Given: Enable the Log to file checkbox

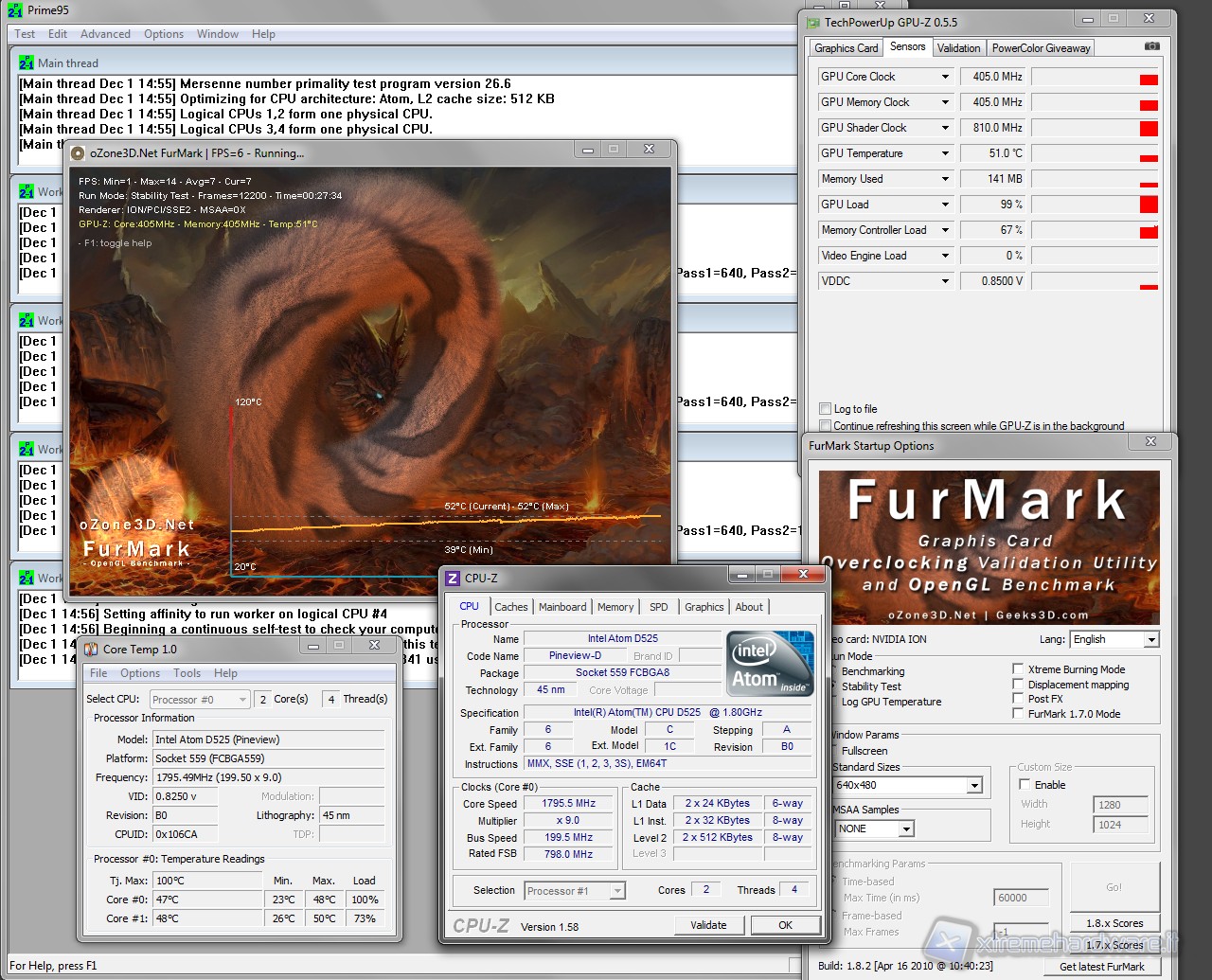Looking at the screenshot, I should tap(826, 409).
